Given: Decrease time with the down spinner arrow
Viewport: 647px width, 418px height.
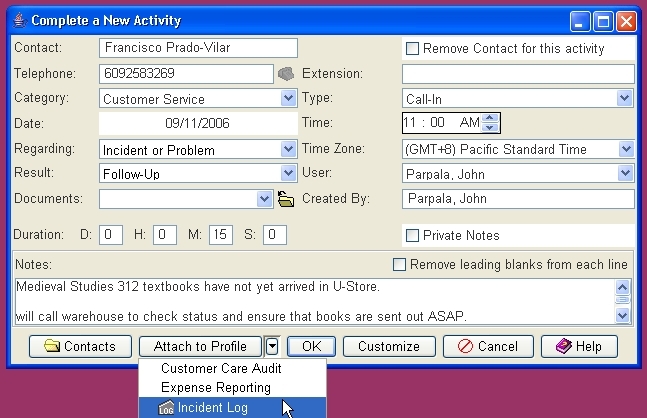Looking at the screenshot, I should point(490,128).
